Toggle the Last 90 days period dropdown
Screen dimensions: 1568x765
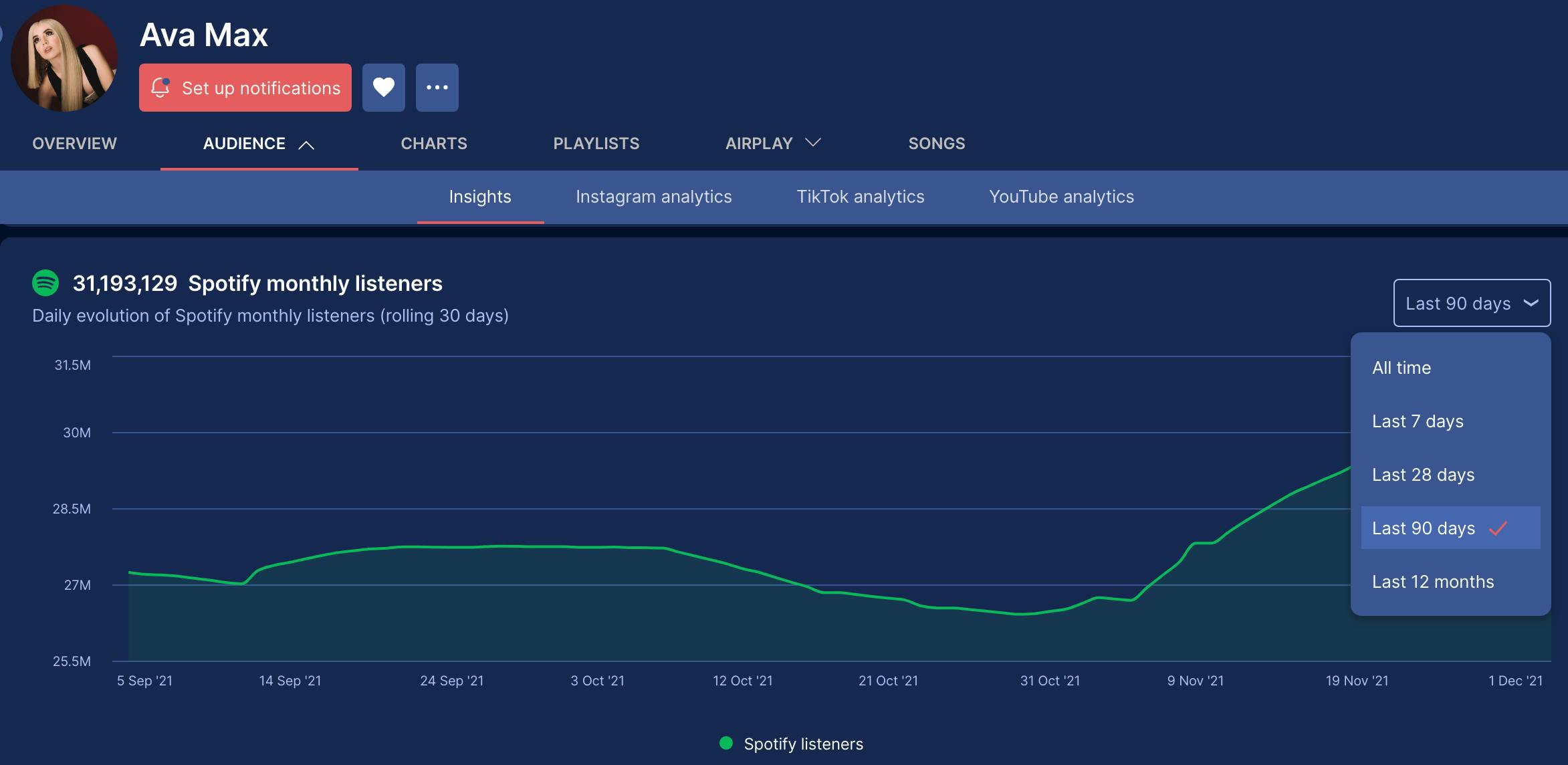point(1471,304)
